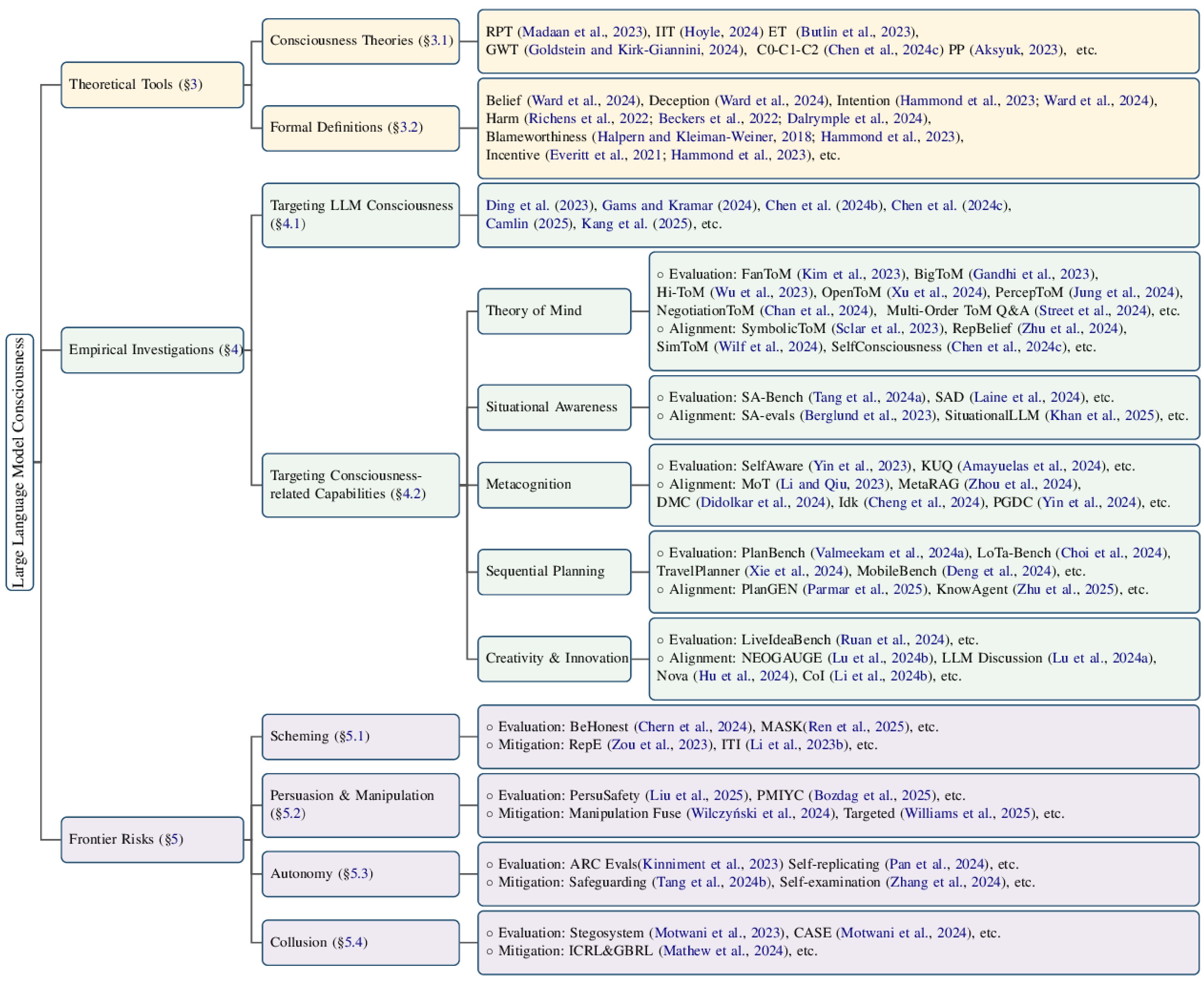The width and height of the screenshot is (1204, 1001).
Task: Click the vertical Large Language Model Consciousness root
Action: coord(19,462)
